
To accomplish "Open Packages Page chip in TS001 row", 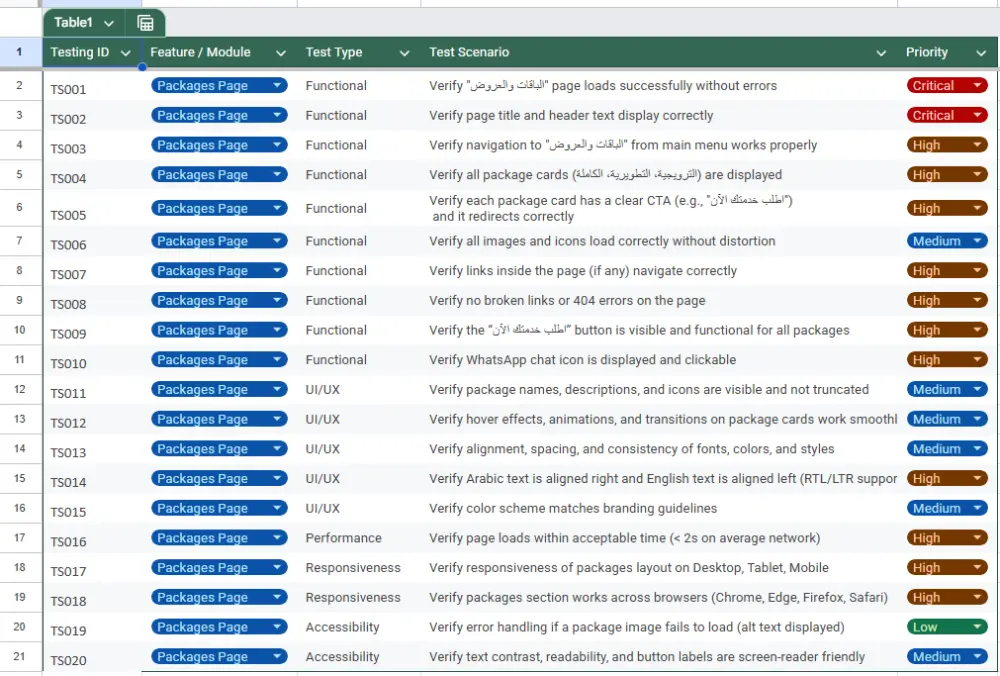I will tap(219, 86).
